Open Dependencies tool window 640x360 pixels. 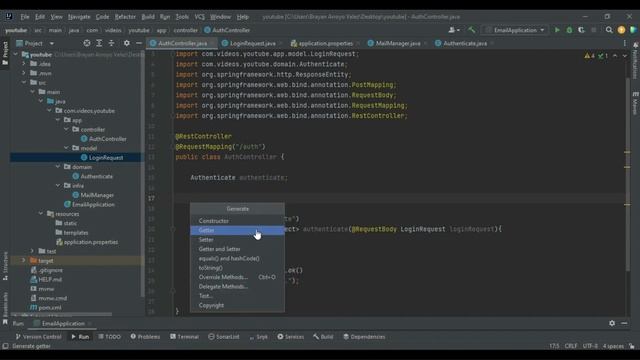point(364,337)
